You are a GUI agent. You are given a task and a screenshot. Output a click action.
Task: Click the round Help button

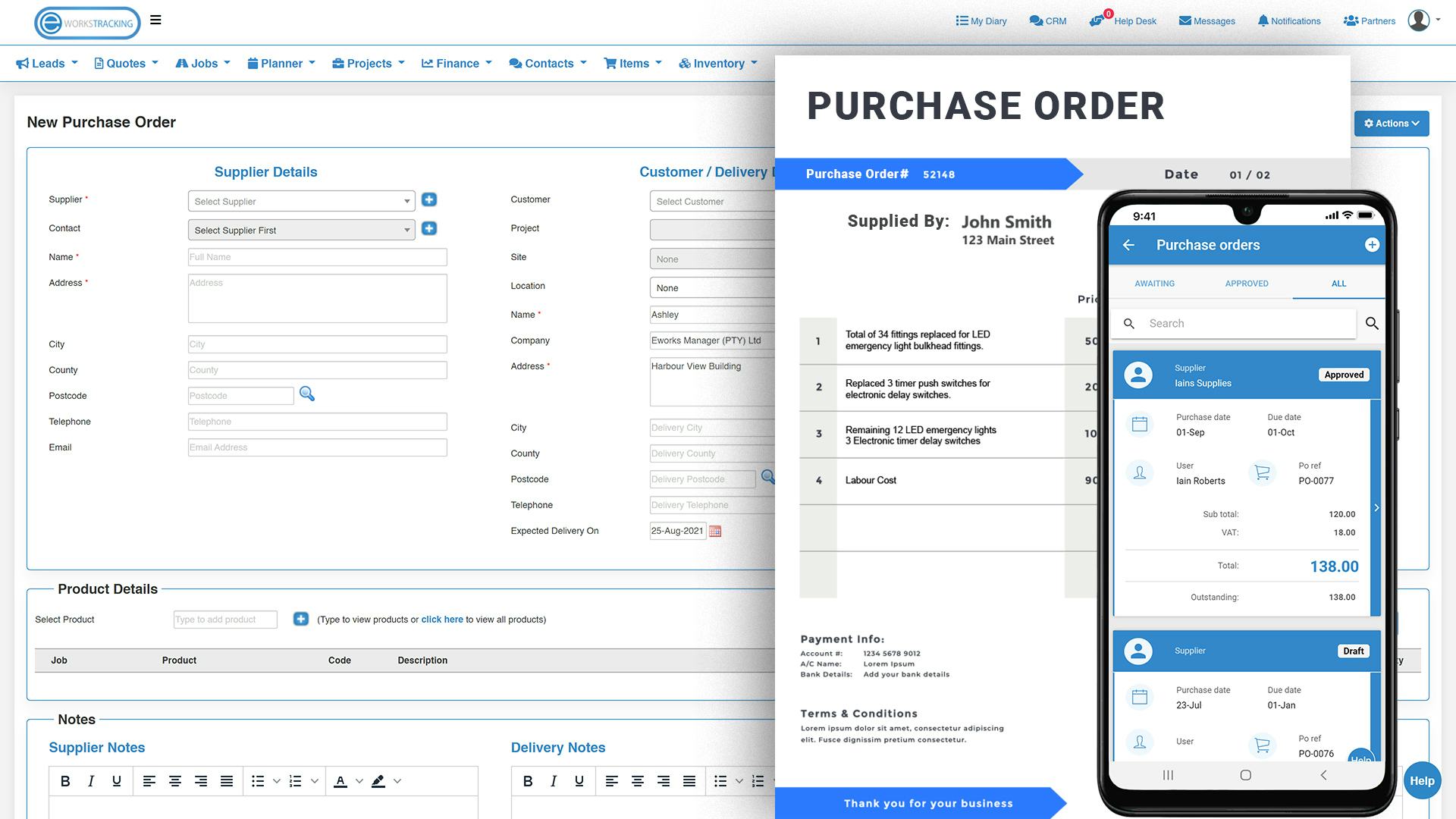(1421, 781)
